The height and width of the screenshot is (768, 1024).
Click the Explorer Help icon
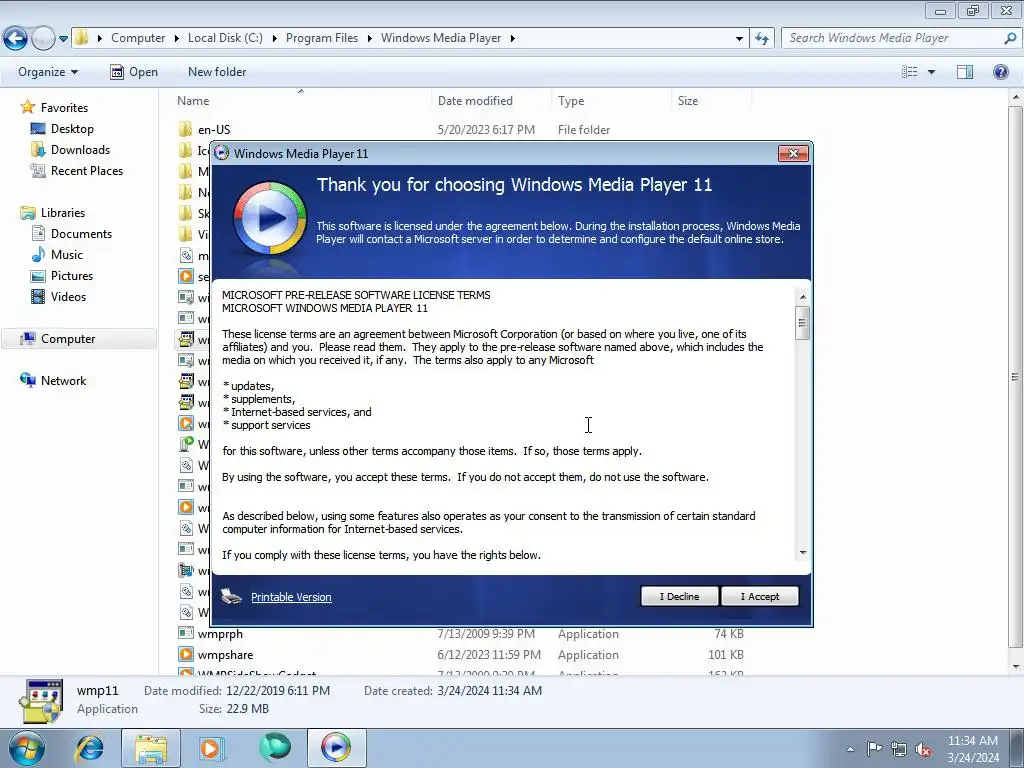click(x=1000, y=72)
